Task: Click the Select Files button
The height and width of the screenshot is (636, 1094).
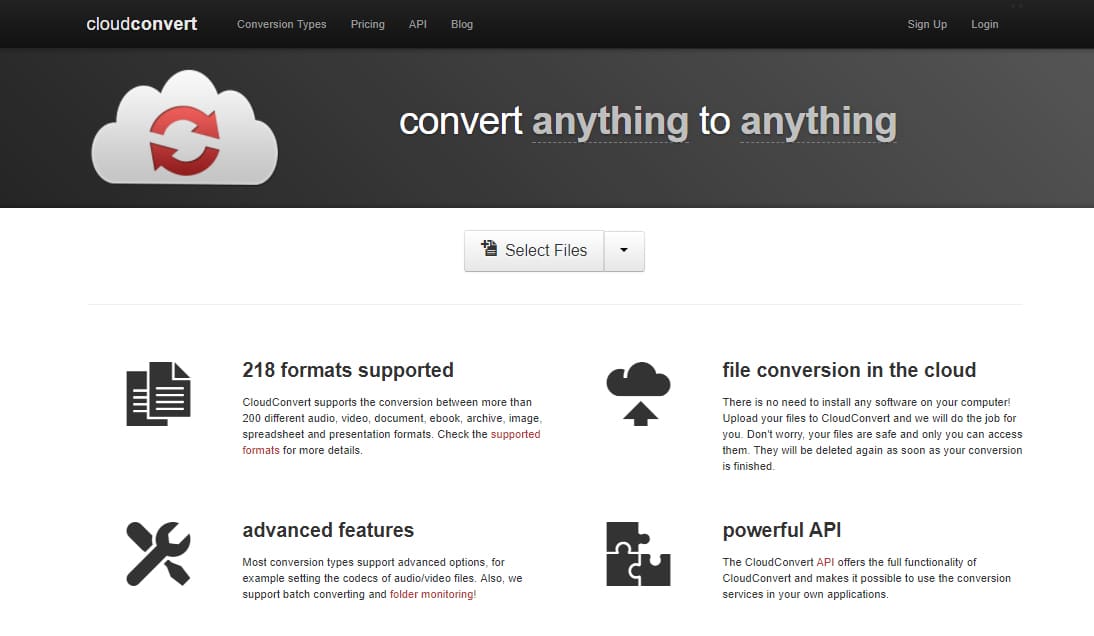Action: point(534,250)
